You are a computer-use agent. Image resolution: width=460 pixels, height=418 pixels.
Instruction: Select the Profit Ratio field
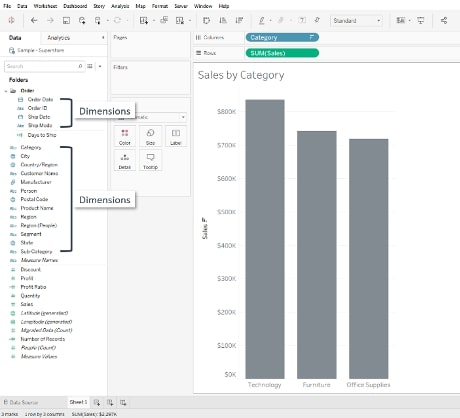pyautogui.click(x=33, y=287)
